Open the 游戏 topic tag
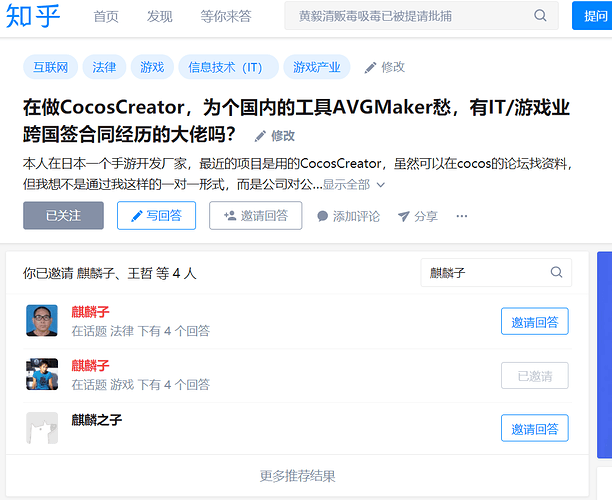 [x=152, y=67]
